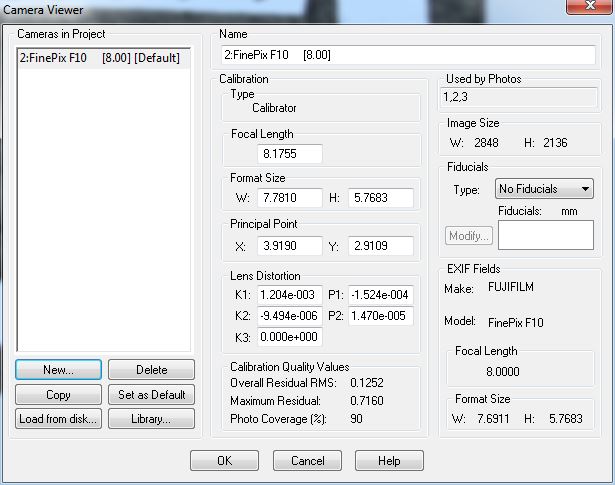Click the Focal Length value field

(x=290, y=154)
